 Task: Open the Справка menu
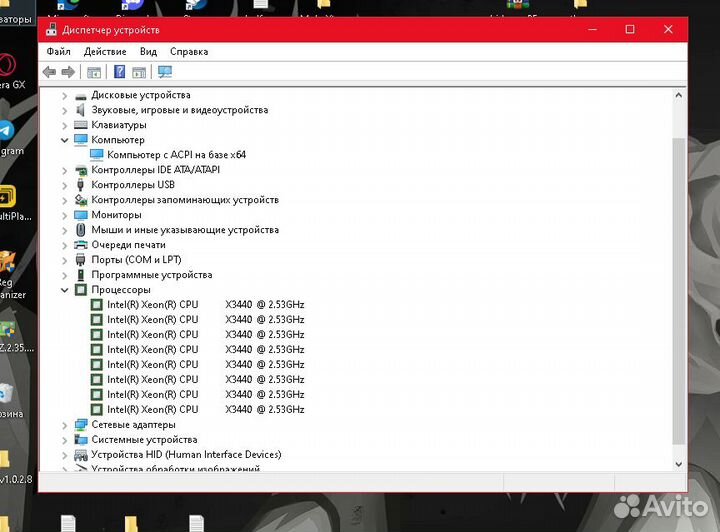pyautogui.click(x=189, y=51)
